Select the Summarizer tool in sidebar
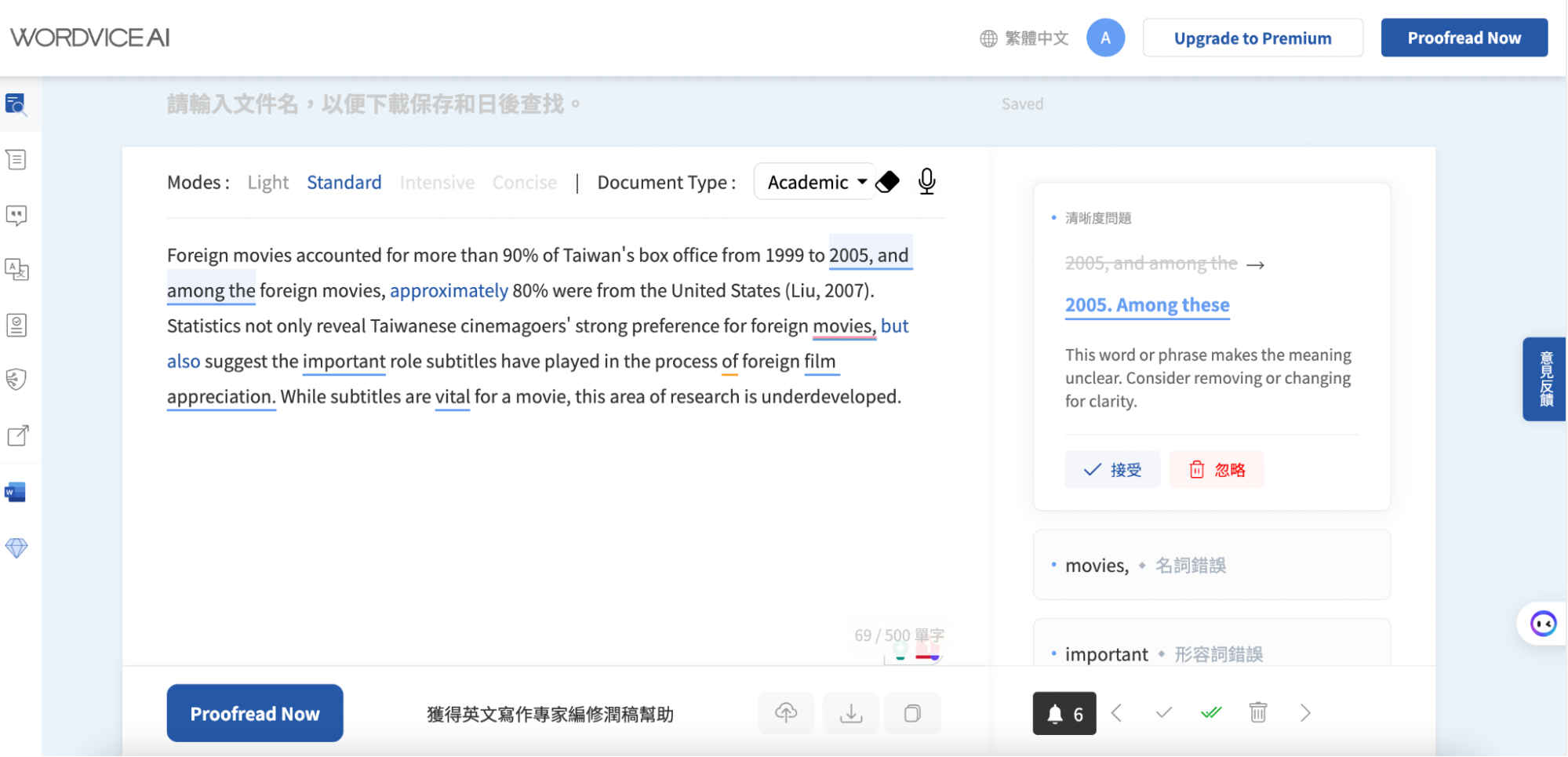 17,159
